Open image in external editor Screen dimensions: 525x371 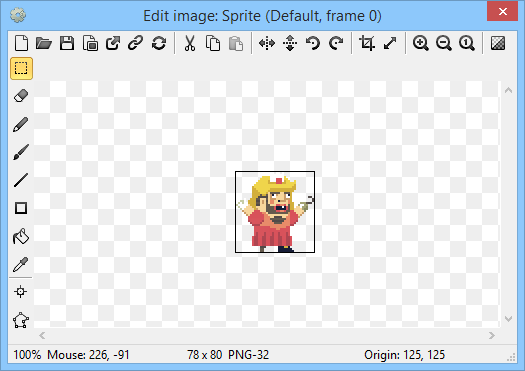click(x=113, y=43)
